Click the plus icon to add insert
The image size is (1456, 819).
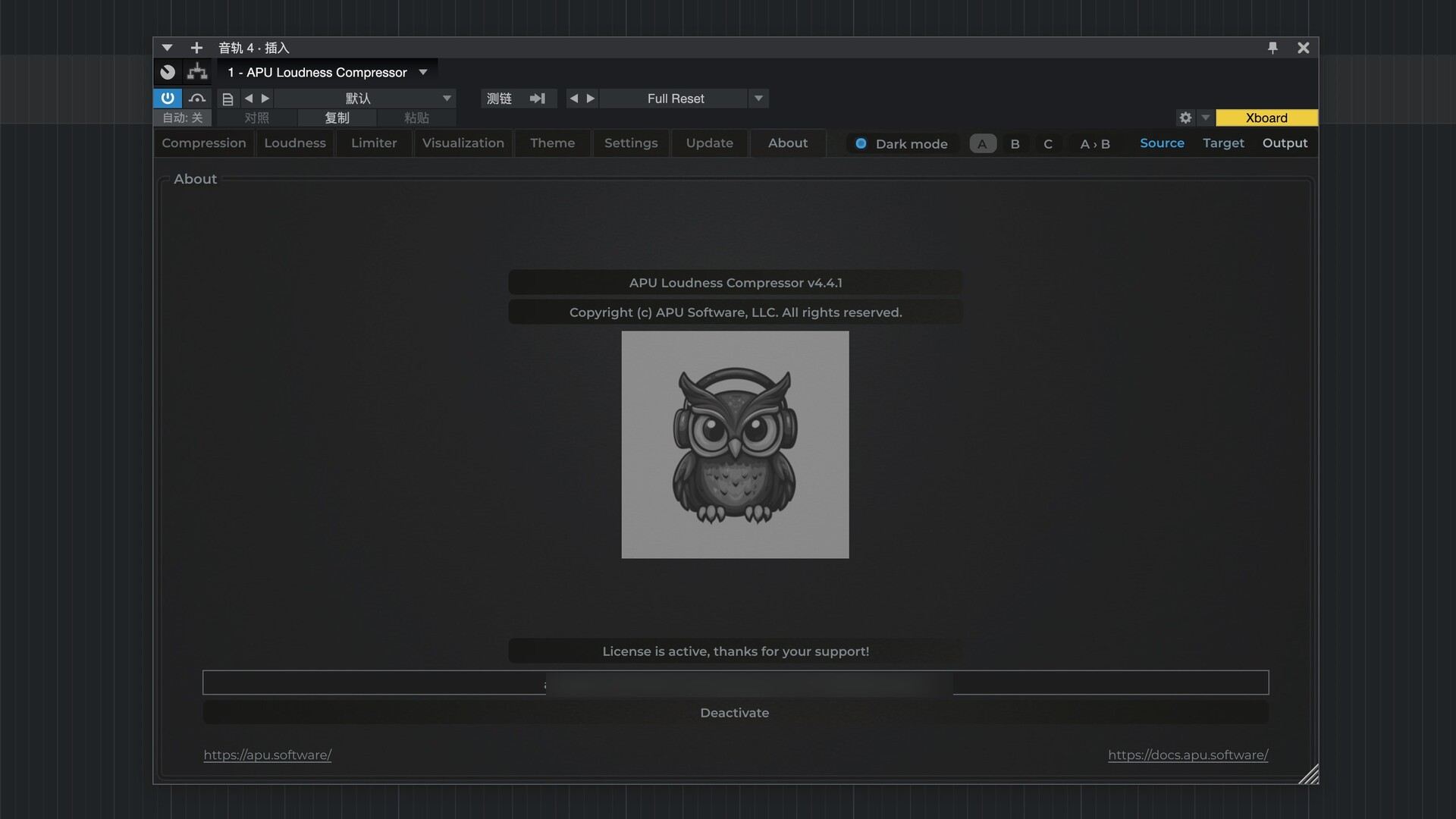(196, 48)
